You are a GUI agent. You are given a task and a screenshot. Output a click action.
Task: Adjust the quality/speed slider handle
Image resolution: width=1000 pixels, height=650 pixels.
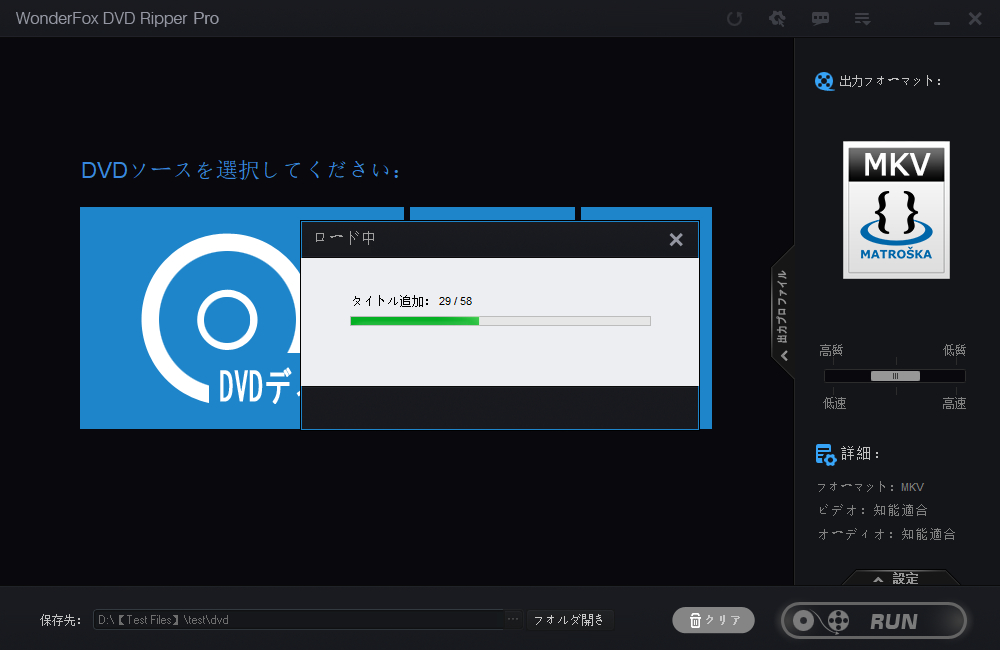pos(895,376)
